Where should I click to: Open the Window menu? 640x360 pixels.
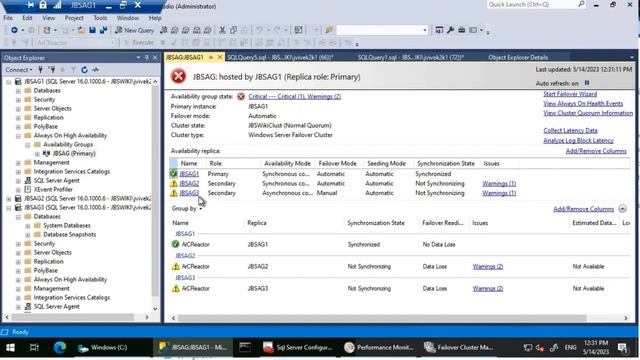pos(128,18)
